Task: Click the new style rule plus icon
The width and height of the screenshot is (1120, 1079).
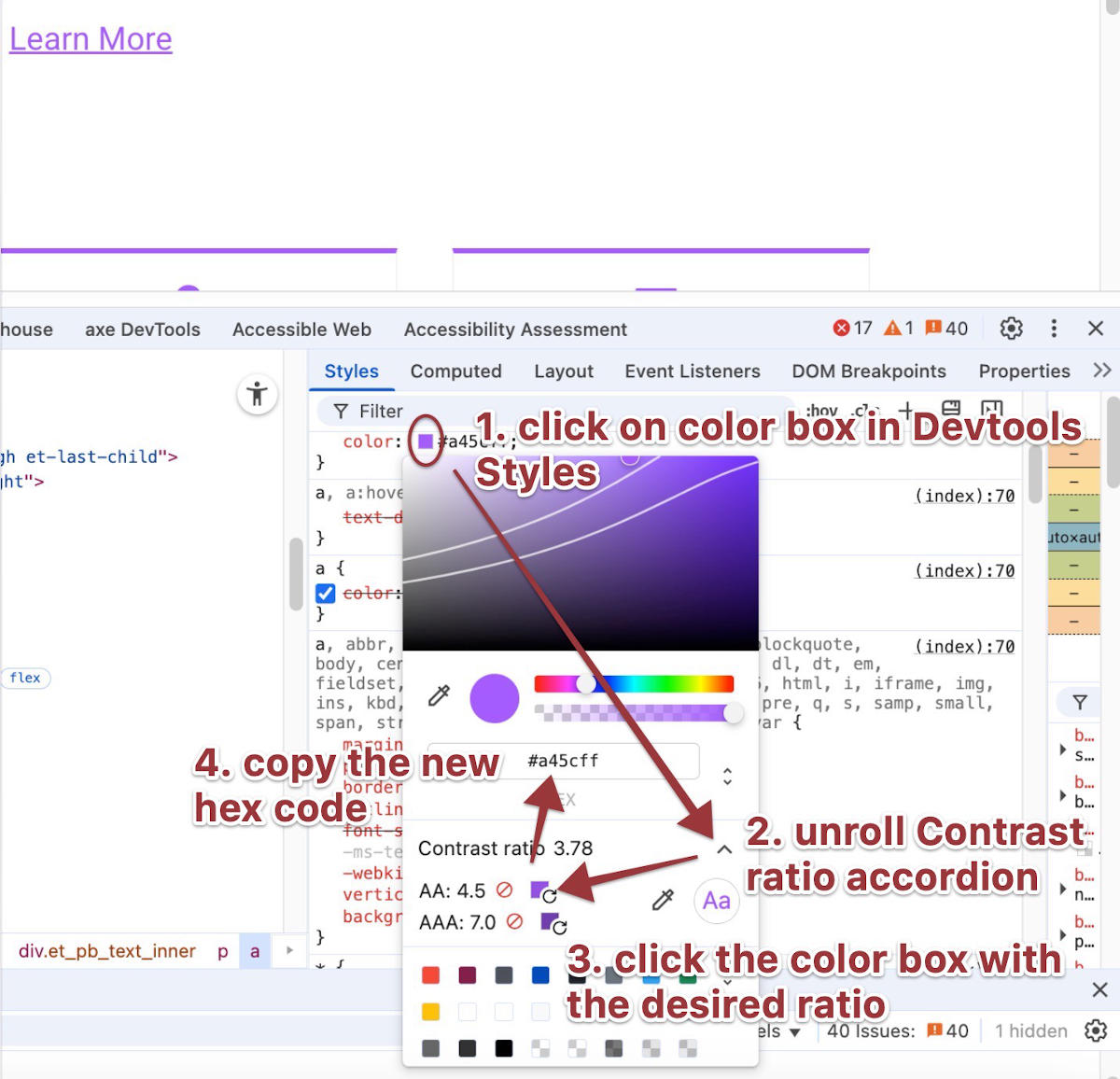Action: 905,409
